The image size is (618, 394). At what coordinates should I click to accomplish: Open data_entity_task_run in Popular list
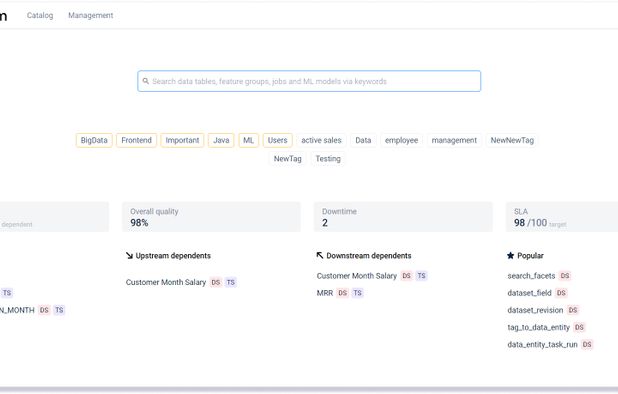pyautogui.click(x=542, y=345)
